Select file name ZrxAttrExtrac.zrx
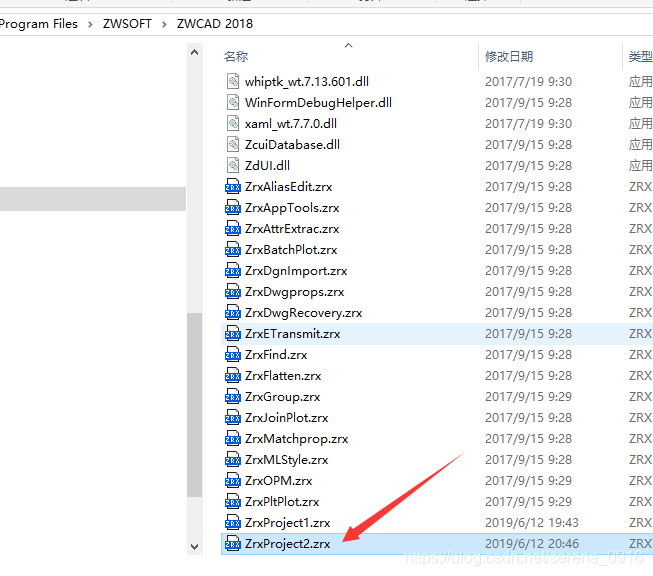Image resolution: width=653 pixels, height=576 pixels. (292, 228)
